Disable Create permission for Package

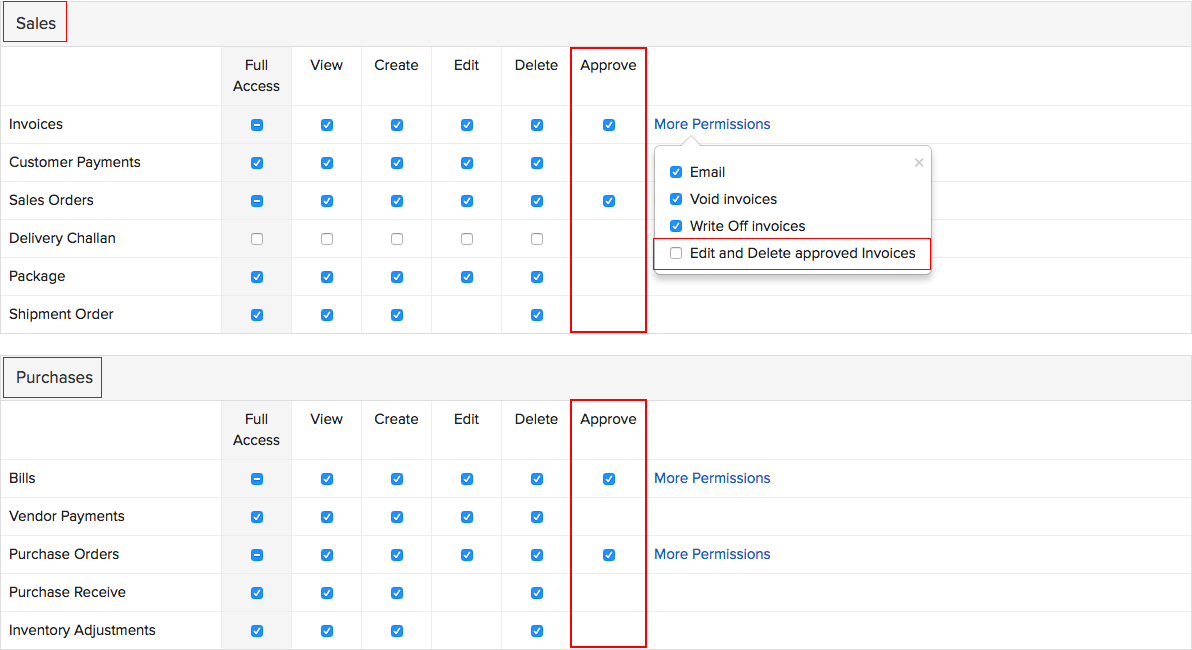[x=396, y=276]
